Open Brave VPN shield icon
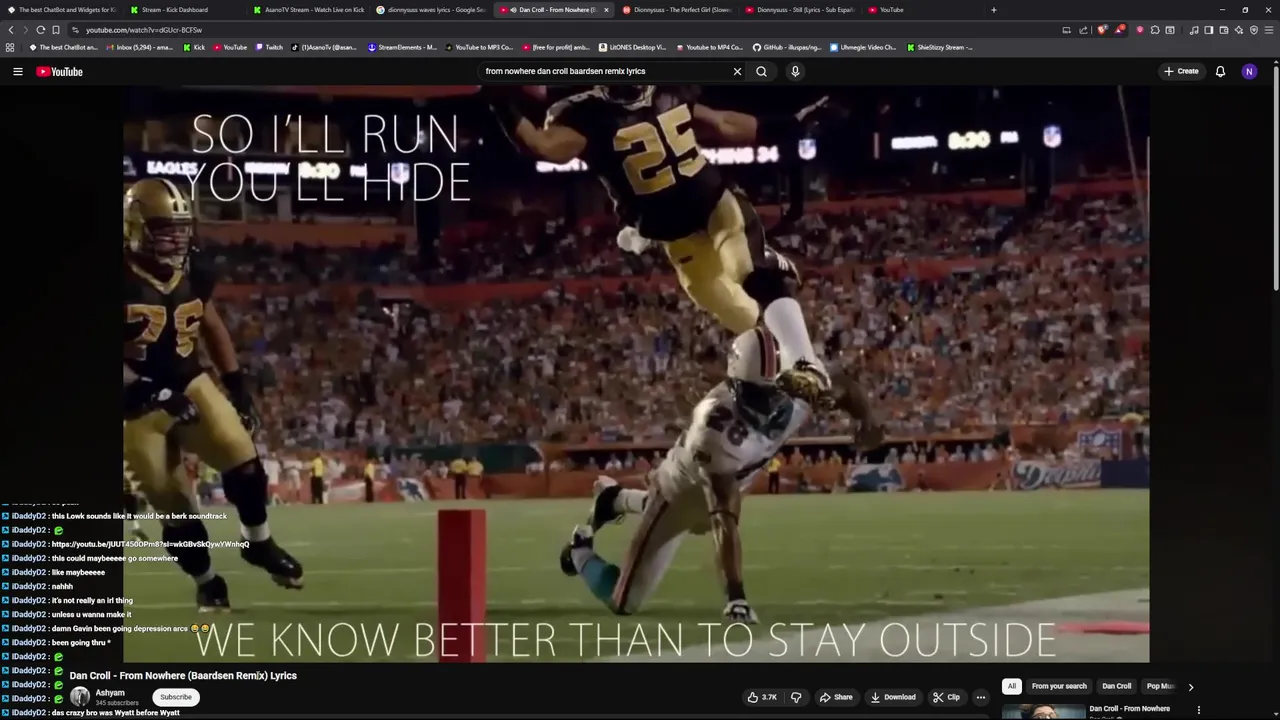The image size is (1280, 720). [x=1254, y=30]
